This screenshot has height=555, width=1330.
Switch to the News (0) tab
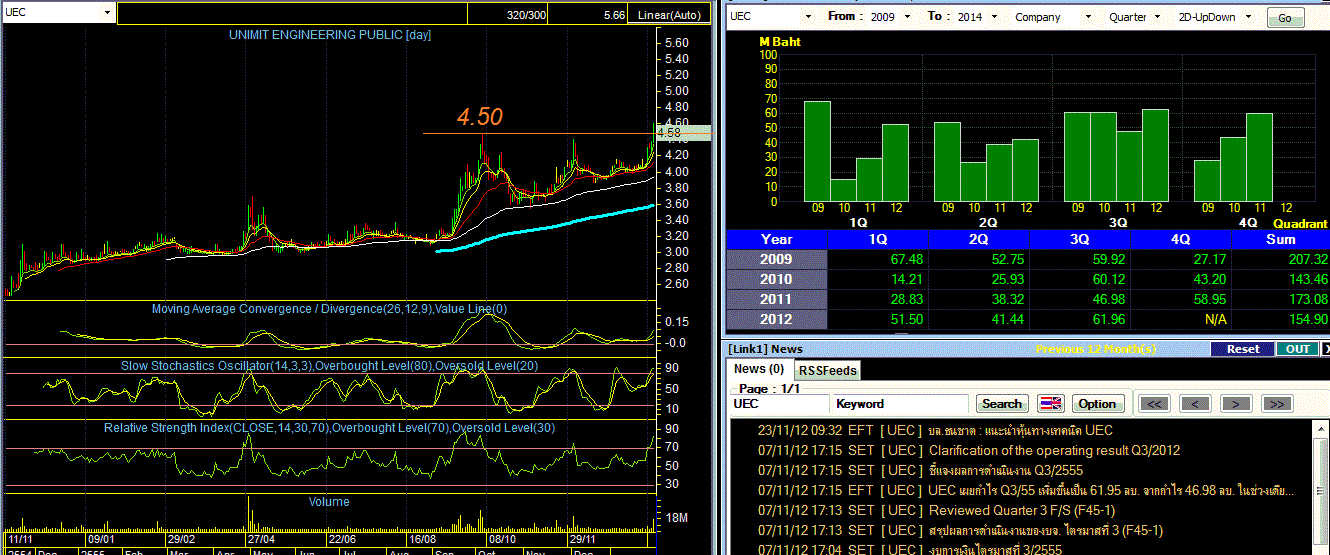coord(759,369)
